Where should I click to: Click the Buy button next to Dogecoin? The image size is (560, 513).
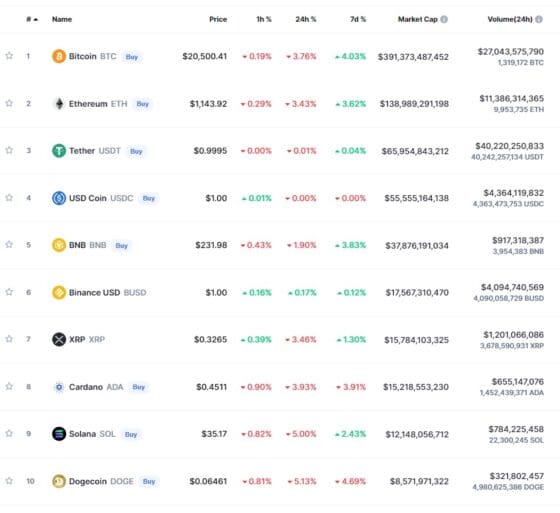149,482
